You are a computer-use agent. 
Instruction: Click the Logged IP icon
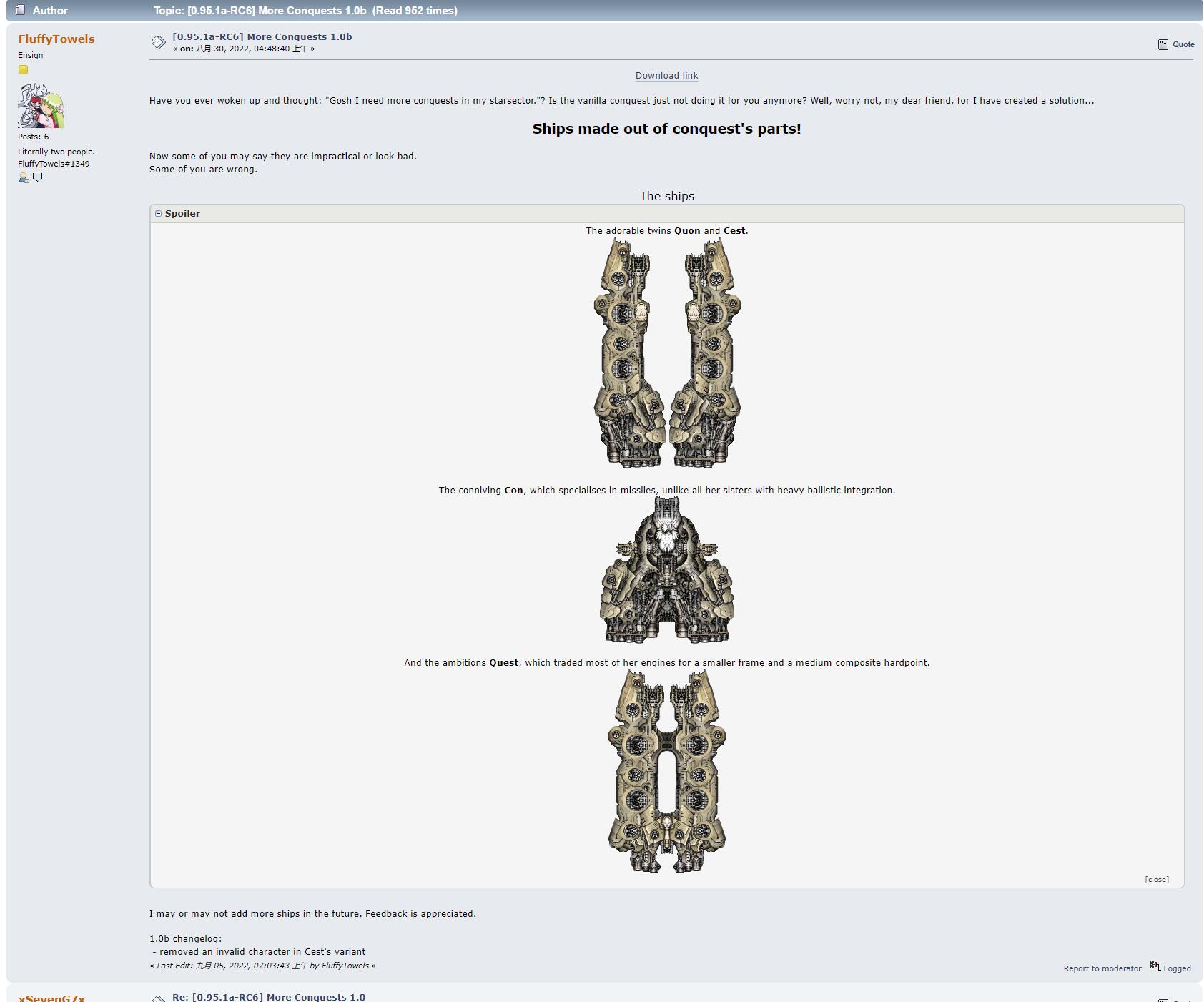(x=1155, y=966)
